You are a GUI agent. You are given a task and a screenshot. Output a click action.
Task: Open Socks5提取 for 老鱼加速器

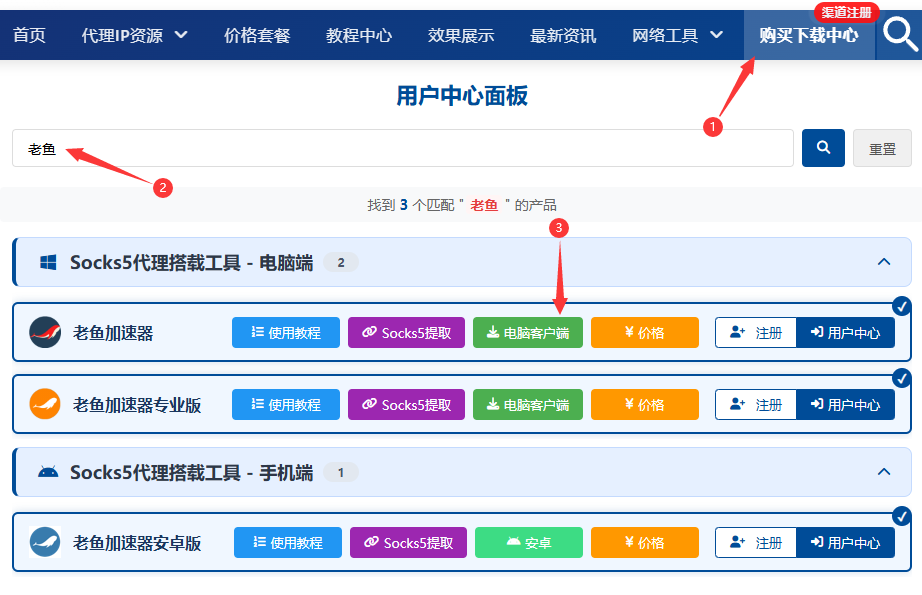[406, 333]
